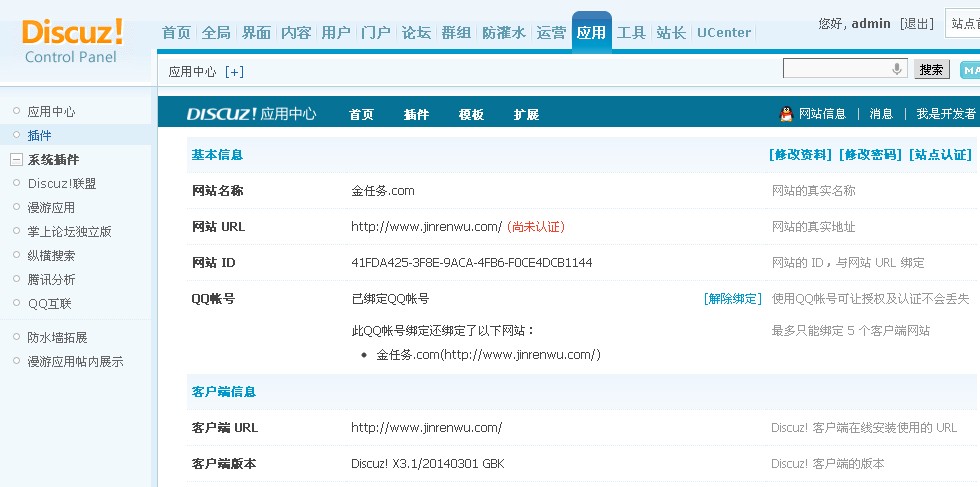Select the active 应用 tab
This screenshot has width=980, height=487.
pos(591,33)
